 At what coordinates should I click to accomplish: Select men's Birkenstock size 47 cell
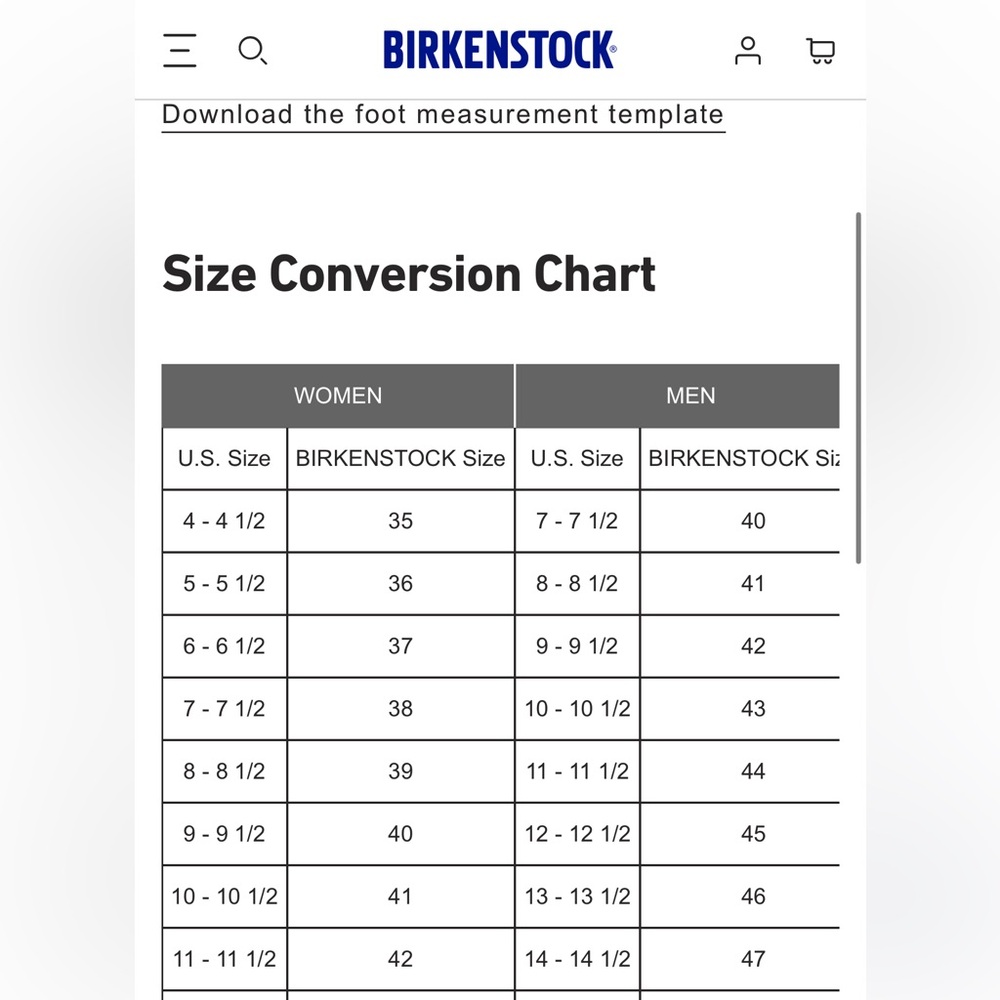[x=740, y=959]
